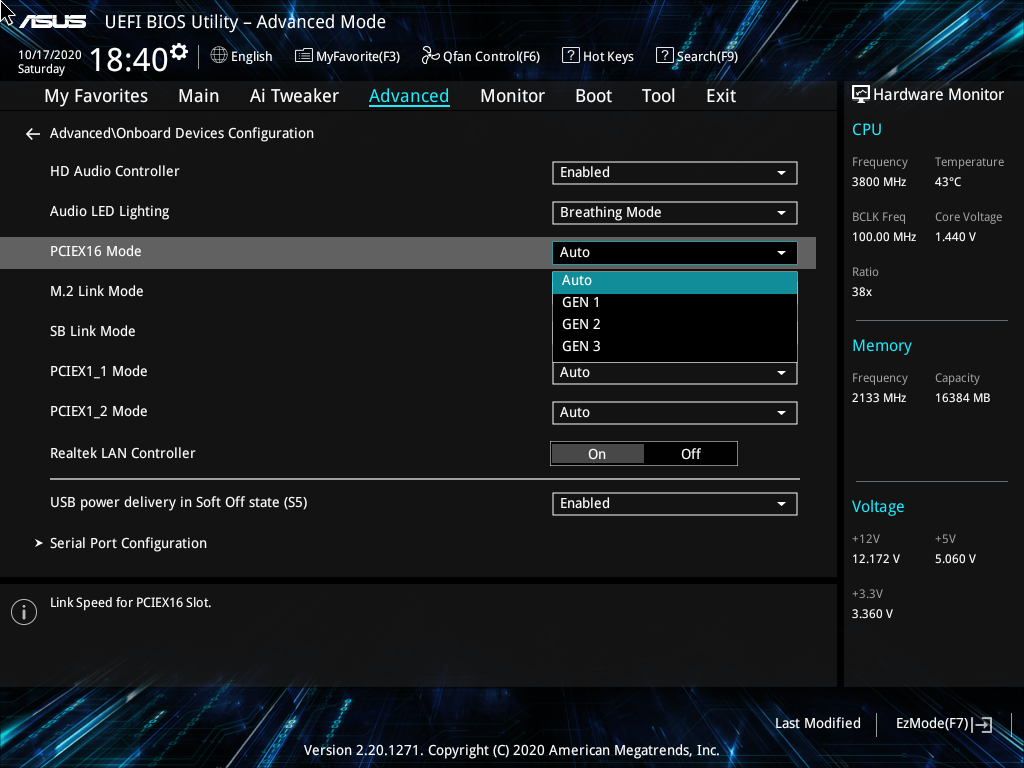Viewport: 1024px width, 768px height.
Task: Click the 43°C temperature value
Action: [x=948, y=182]
